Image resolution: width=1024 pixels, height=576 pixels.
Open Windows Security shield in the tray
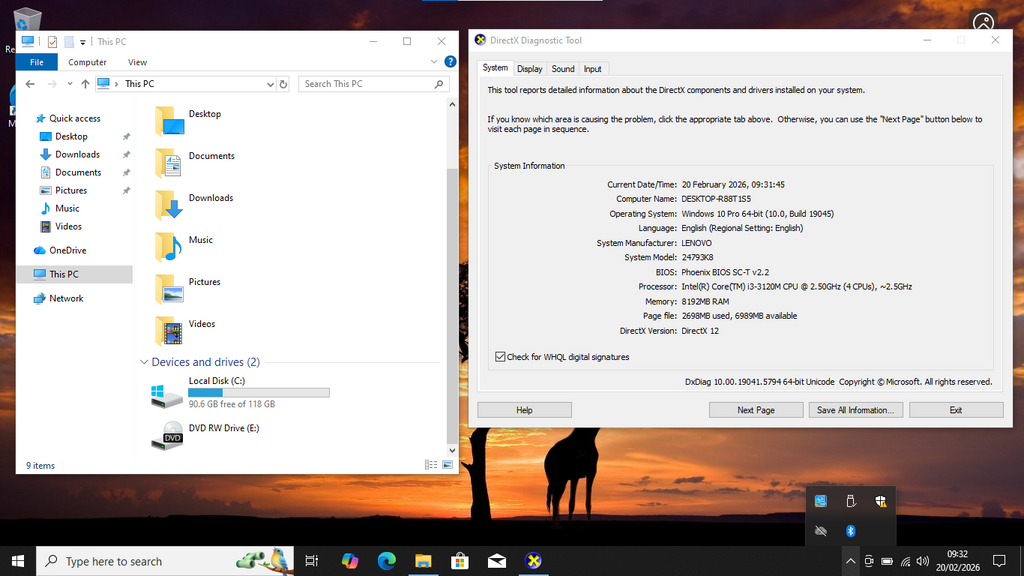click(x=880, y=500)
